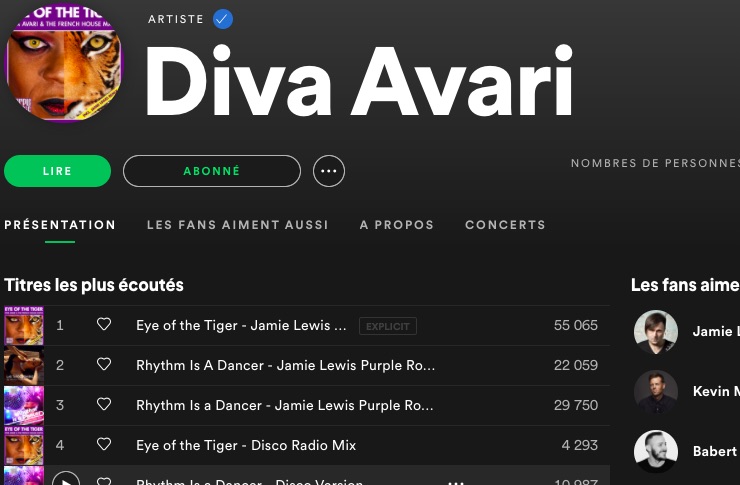The image size is (740, 485).
Task: Click the verified artist checkmark badge
Action: [x=223, y=19]
